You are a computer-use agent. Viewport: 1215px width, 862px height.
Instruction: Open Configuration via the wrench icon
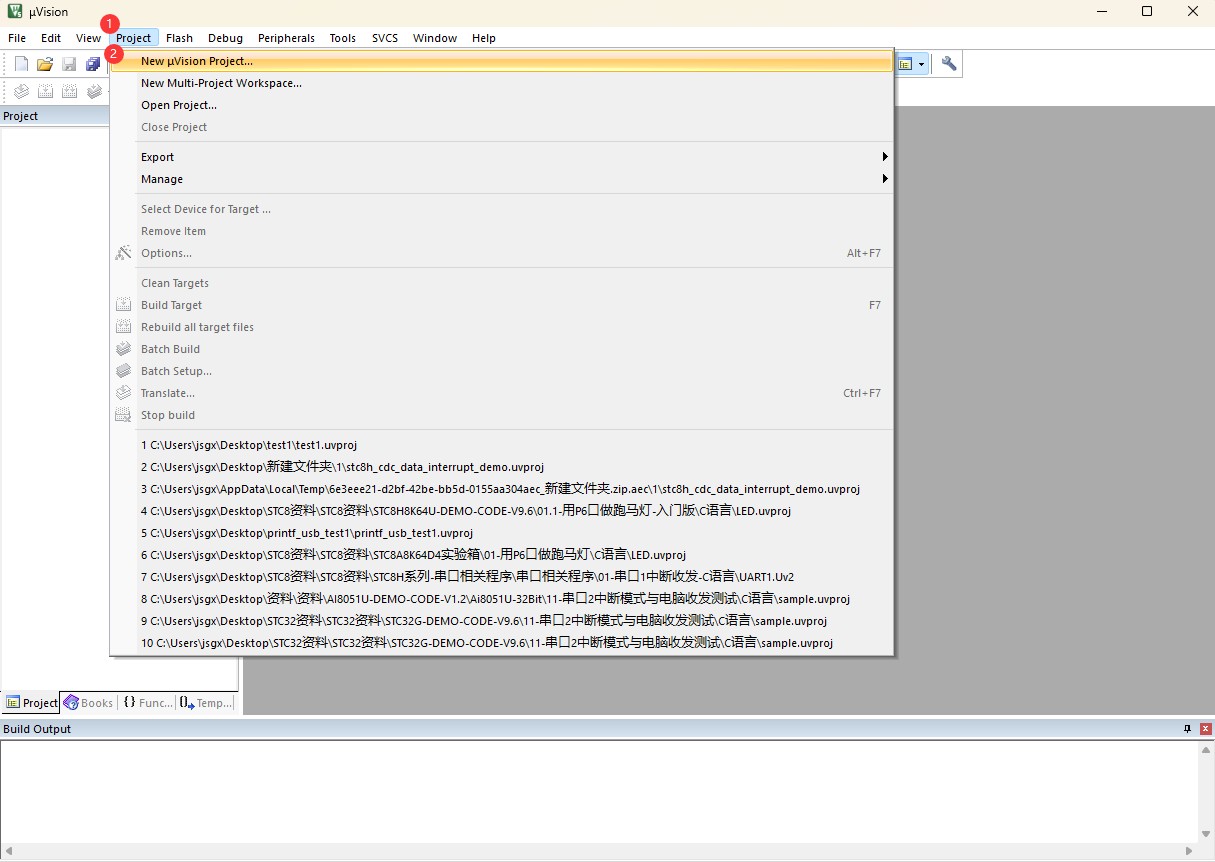click(949, 64)
